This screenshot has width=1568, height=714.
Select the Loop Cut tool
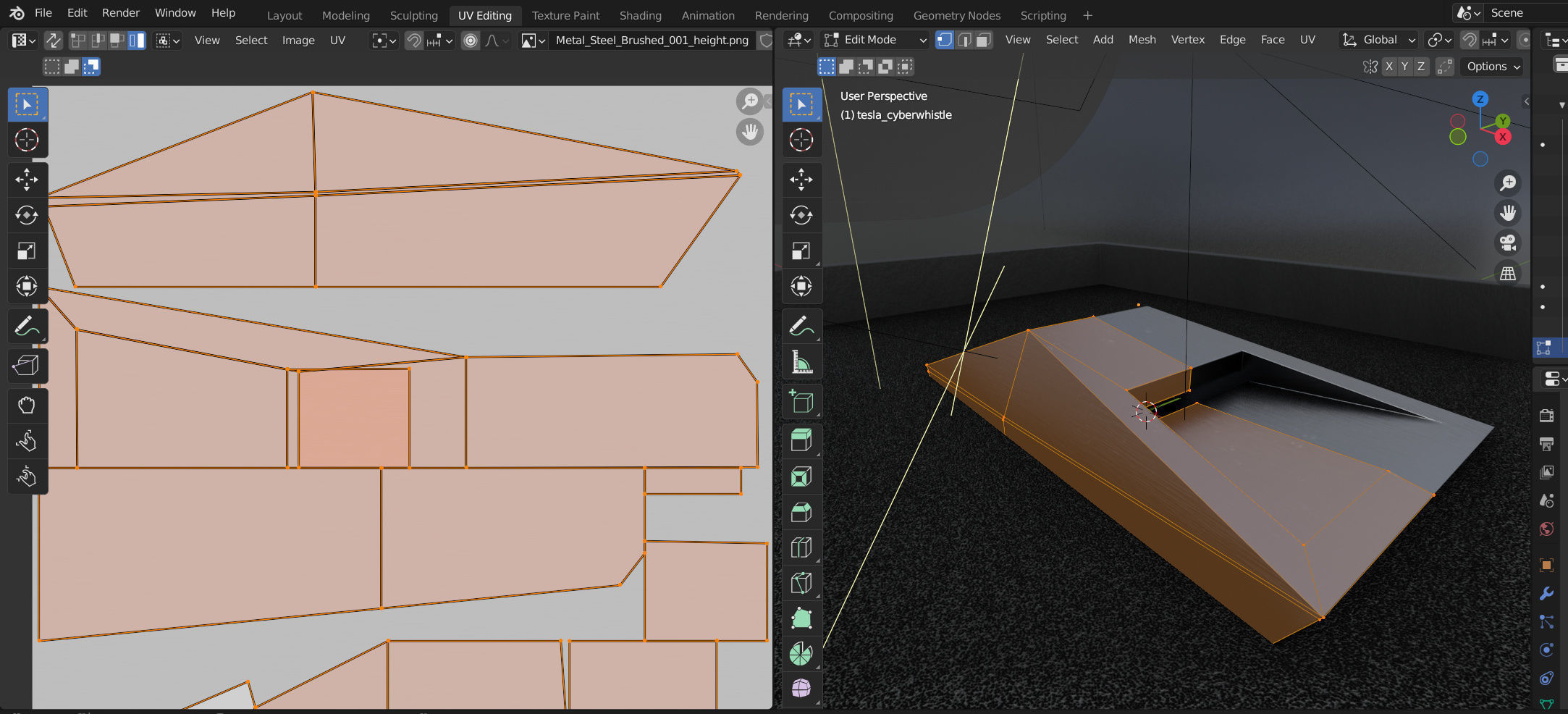[801, 547]
